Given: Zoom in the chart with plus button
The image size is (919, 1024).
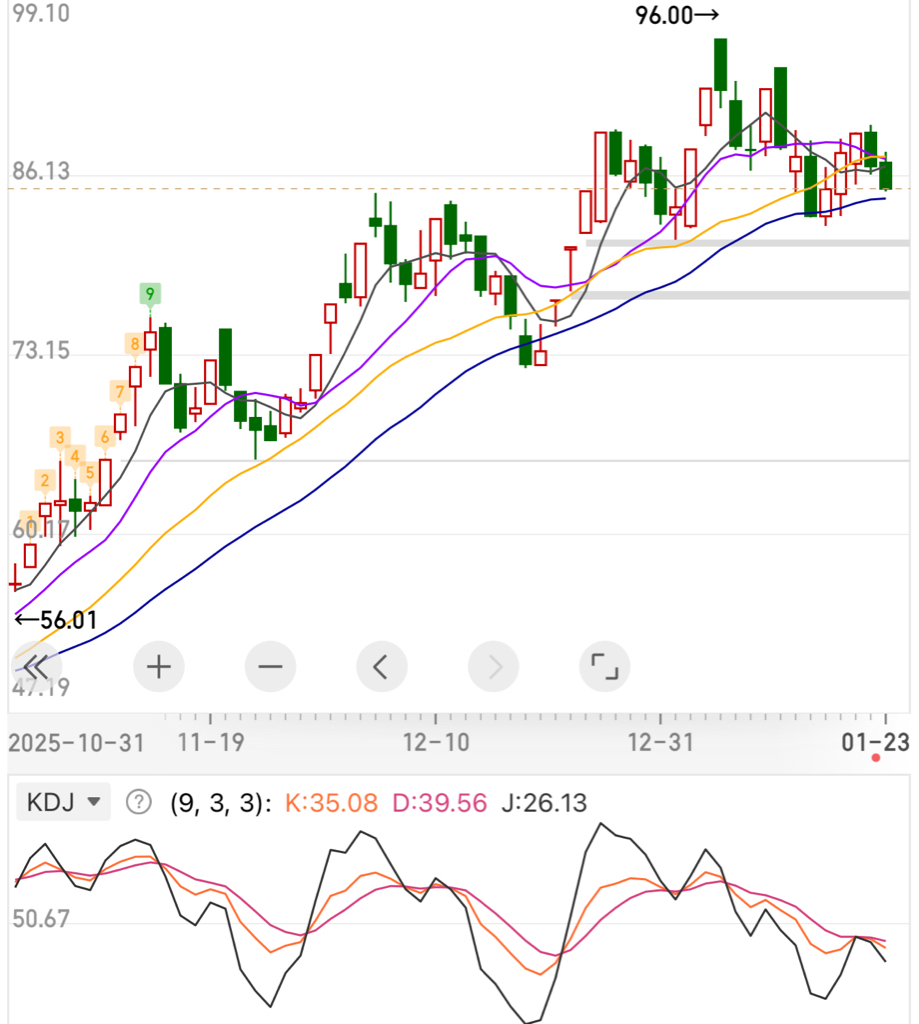Looking at the screenshot, I should tap(159, 667).
